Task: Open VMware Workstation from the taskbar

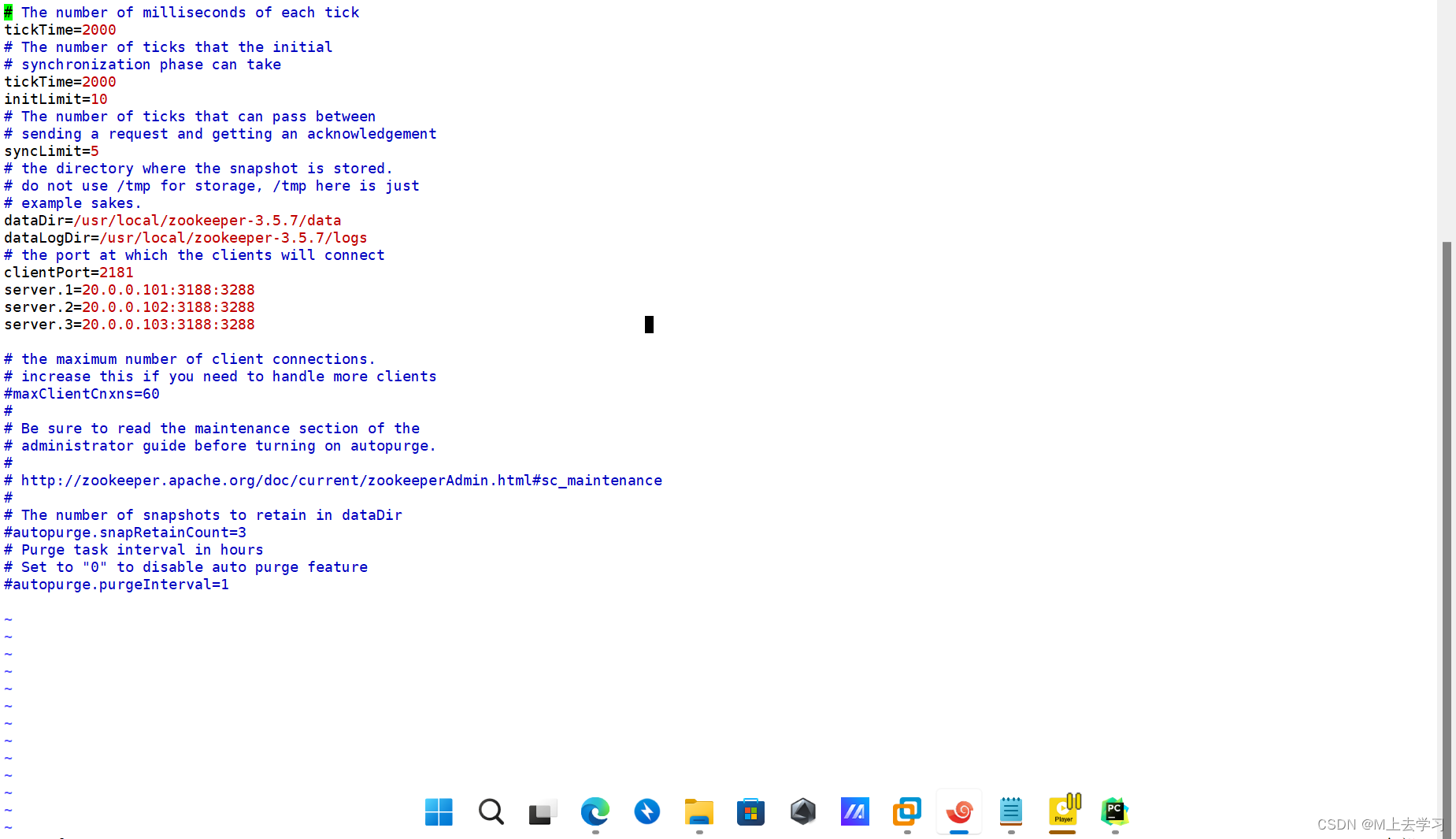Action: click(906, 811)
